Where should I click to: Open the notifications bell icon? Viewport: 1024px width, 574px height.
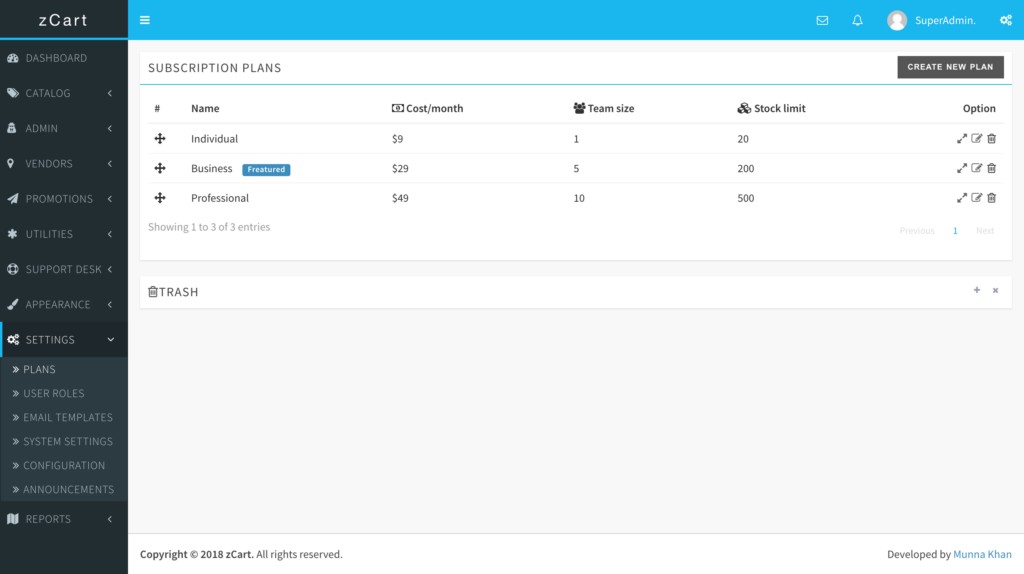click(857, 20)
